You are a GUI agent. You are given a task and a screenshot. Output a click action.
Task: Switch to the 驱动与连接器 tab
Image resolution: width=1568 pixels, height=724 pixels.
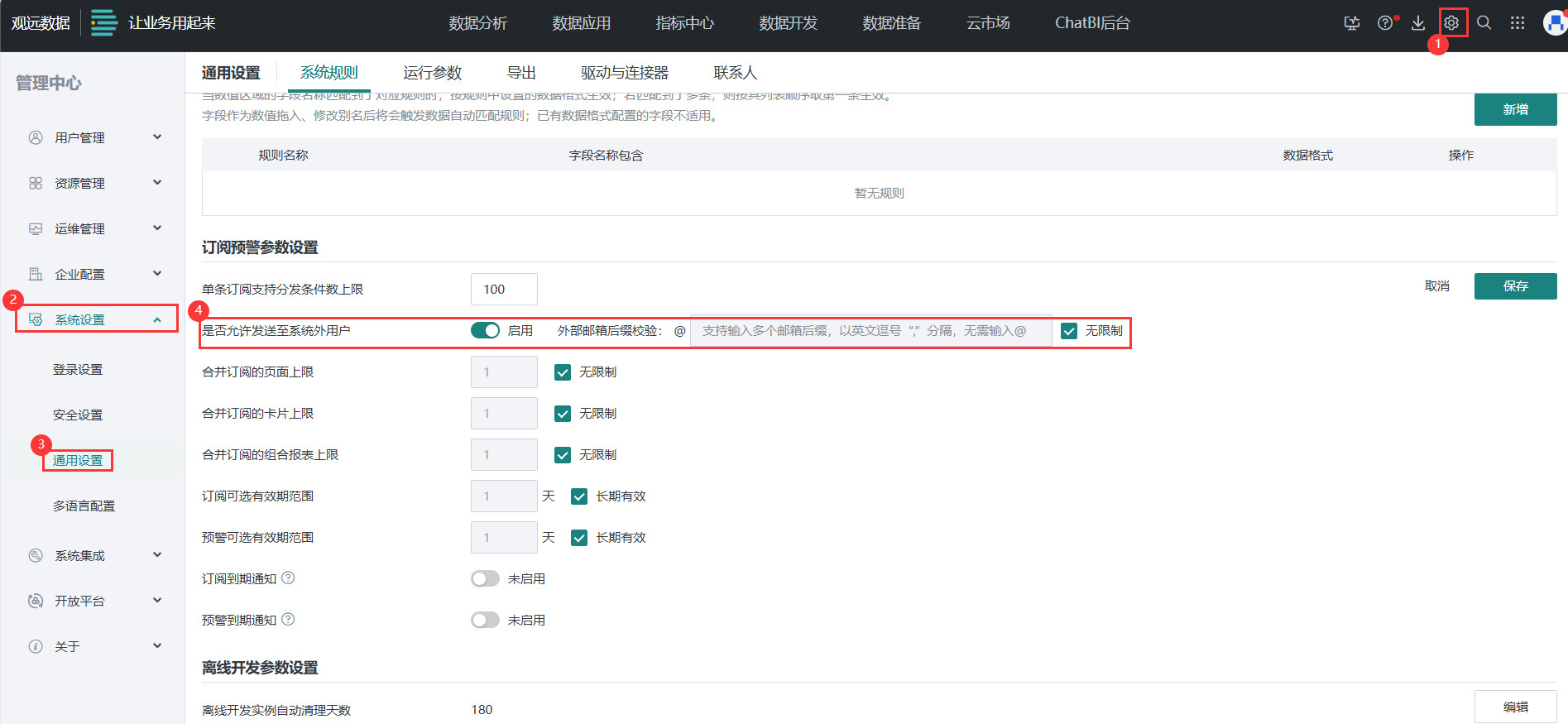[625, 73]
